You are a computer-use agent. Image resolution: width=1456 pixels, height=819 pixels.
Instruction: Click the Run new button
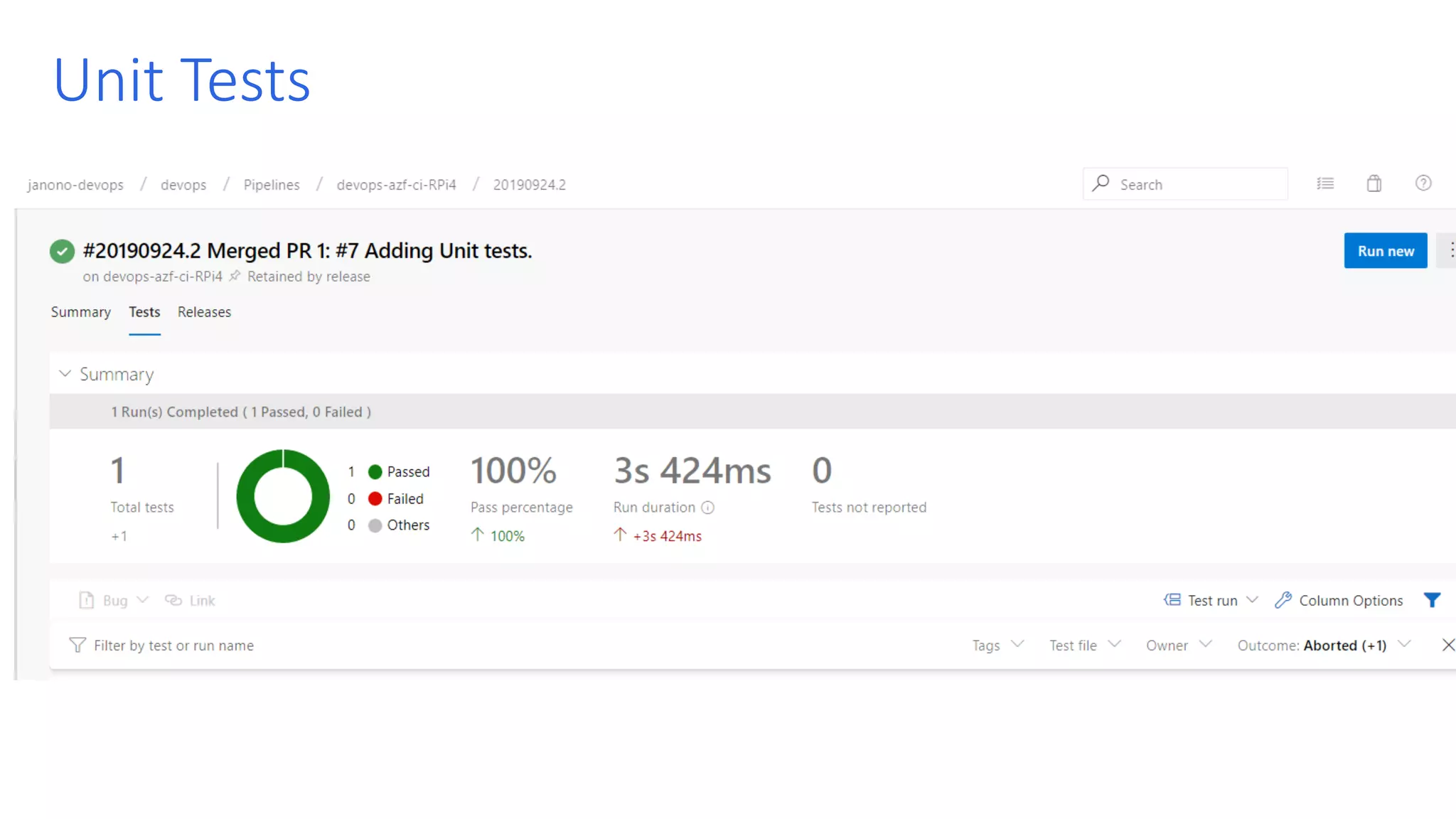pos(1385,251)
